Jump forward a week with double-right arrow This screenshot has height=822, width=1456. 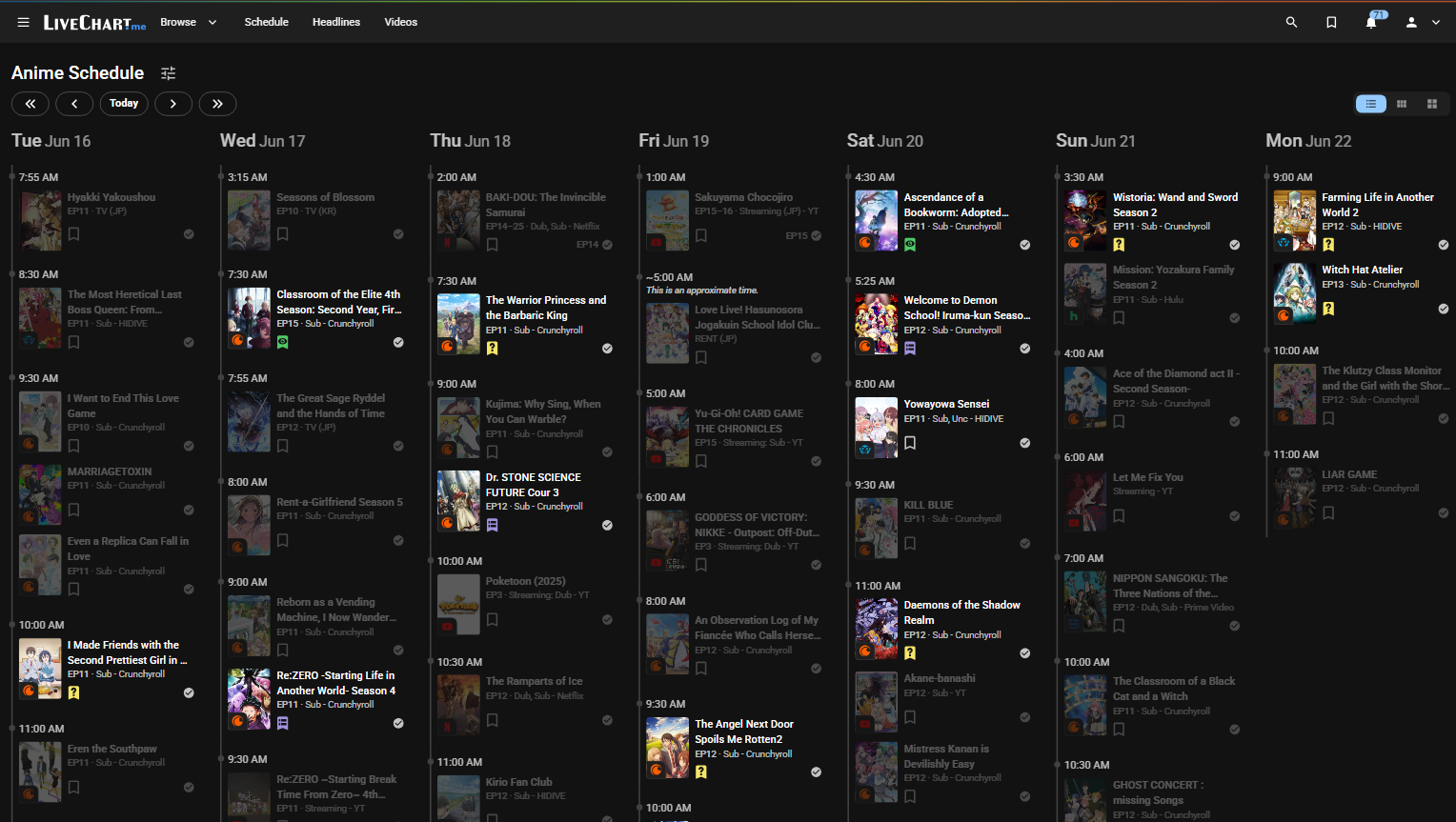click(x=217, y=104)
